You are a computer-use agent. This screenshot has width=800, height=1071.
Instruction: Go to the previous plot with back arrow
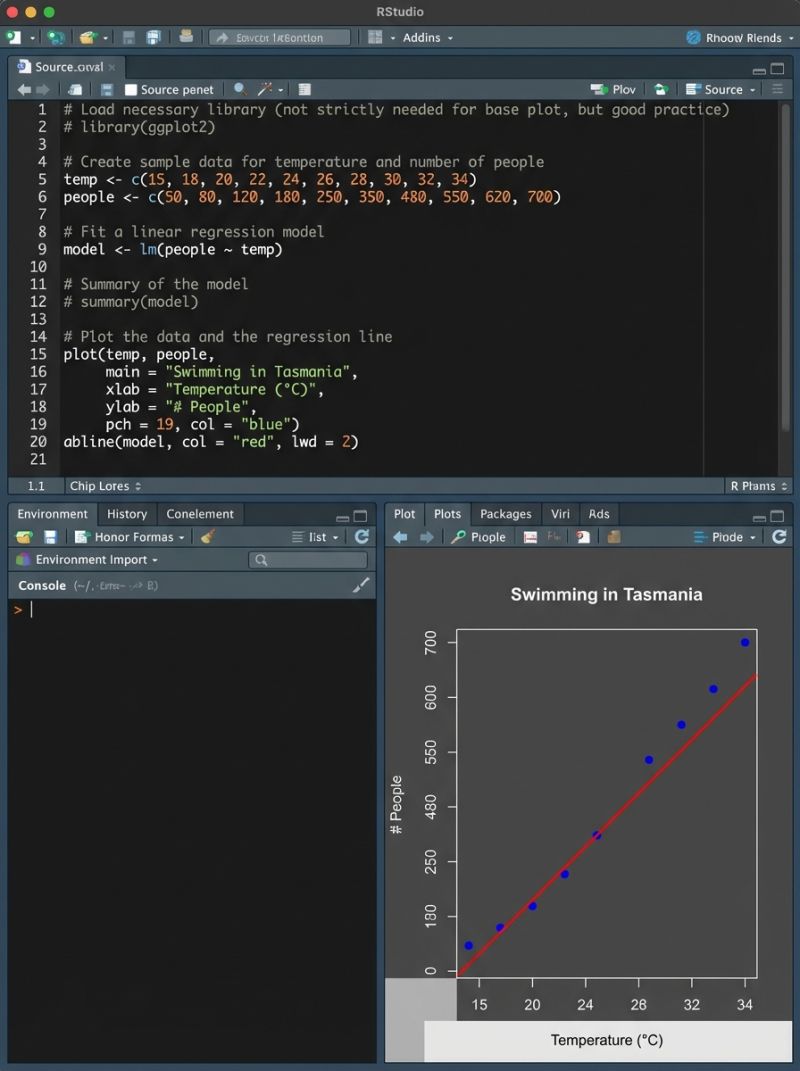point(400,537)
